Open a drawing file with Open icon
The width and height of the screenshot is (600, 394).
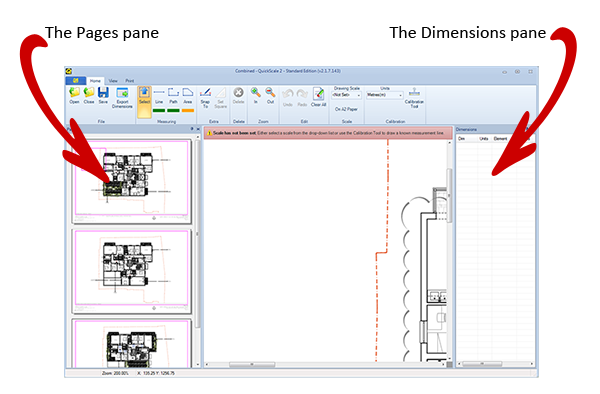click(x=74, y=95)
